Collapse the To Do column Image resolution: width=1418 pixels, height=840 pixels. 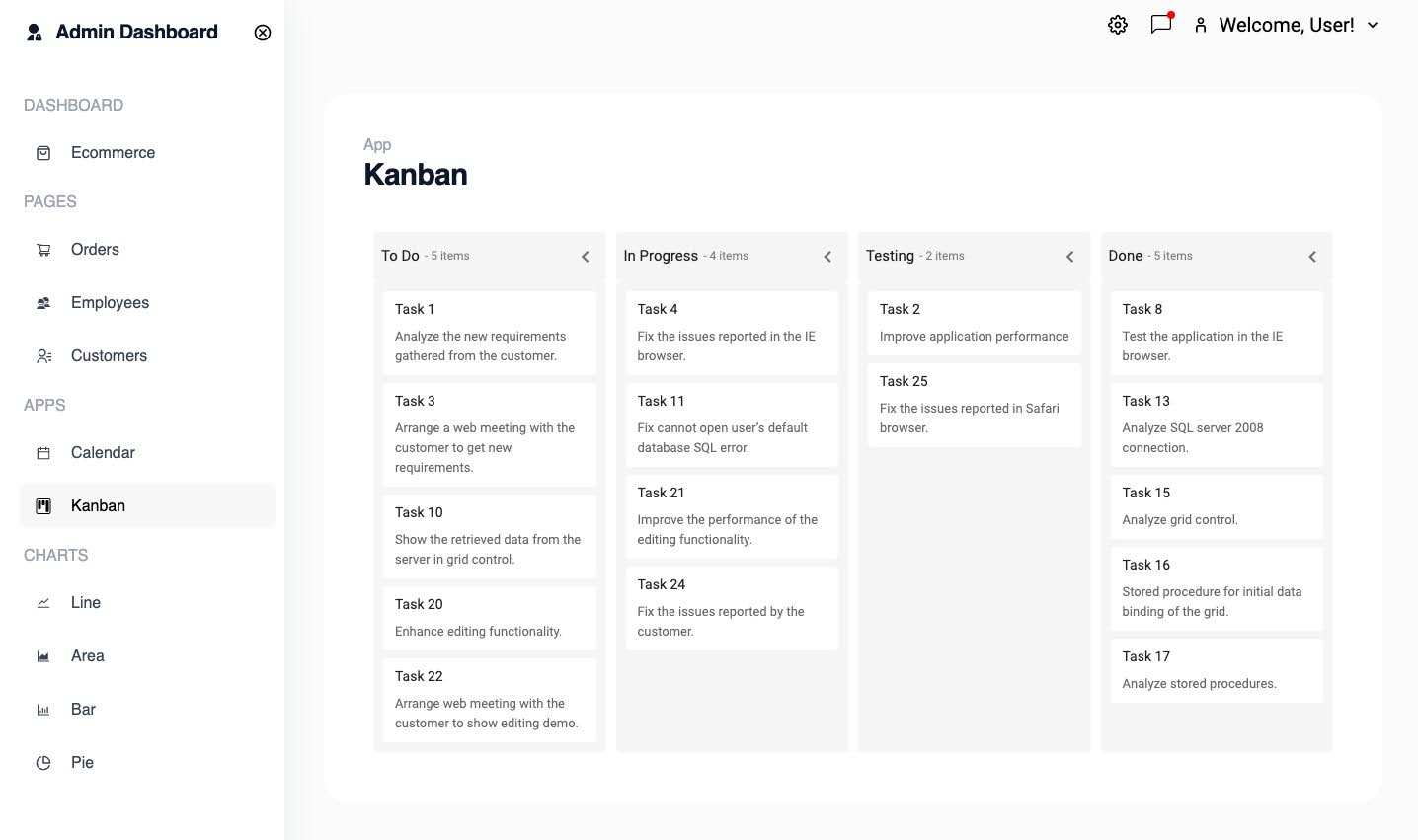click(x=585, y=256)
